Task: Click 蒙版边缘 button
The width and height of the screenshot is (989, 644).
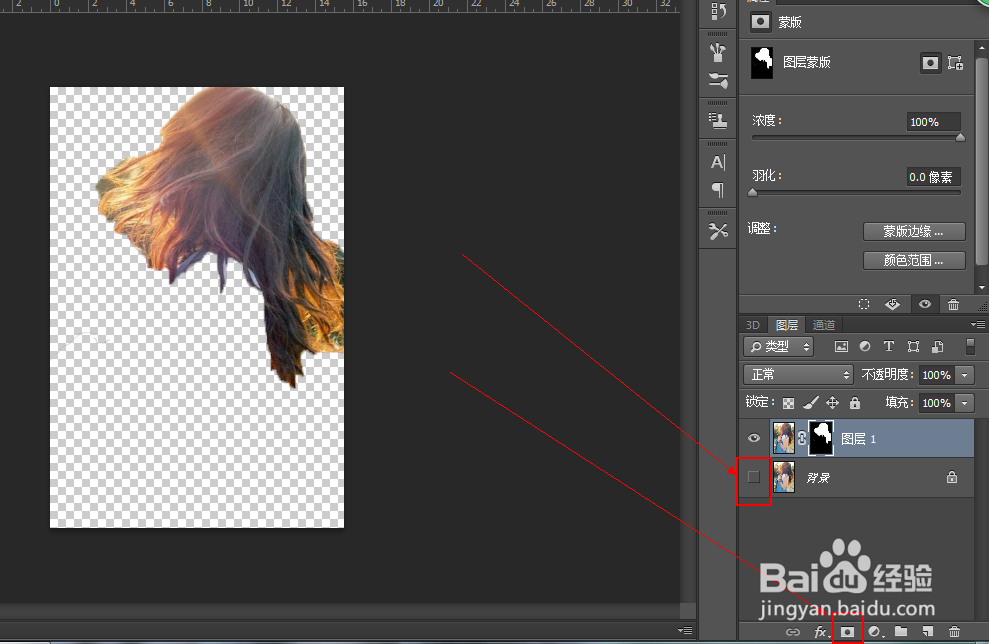Action: tap(914, 231)
